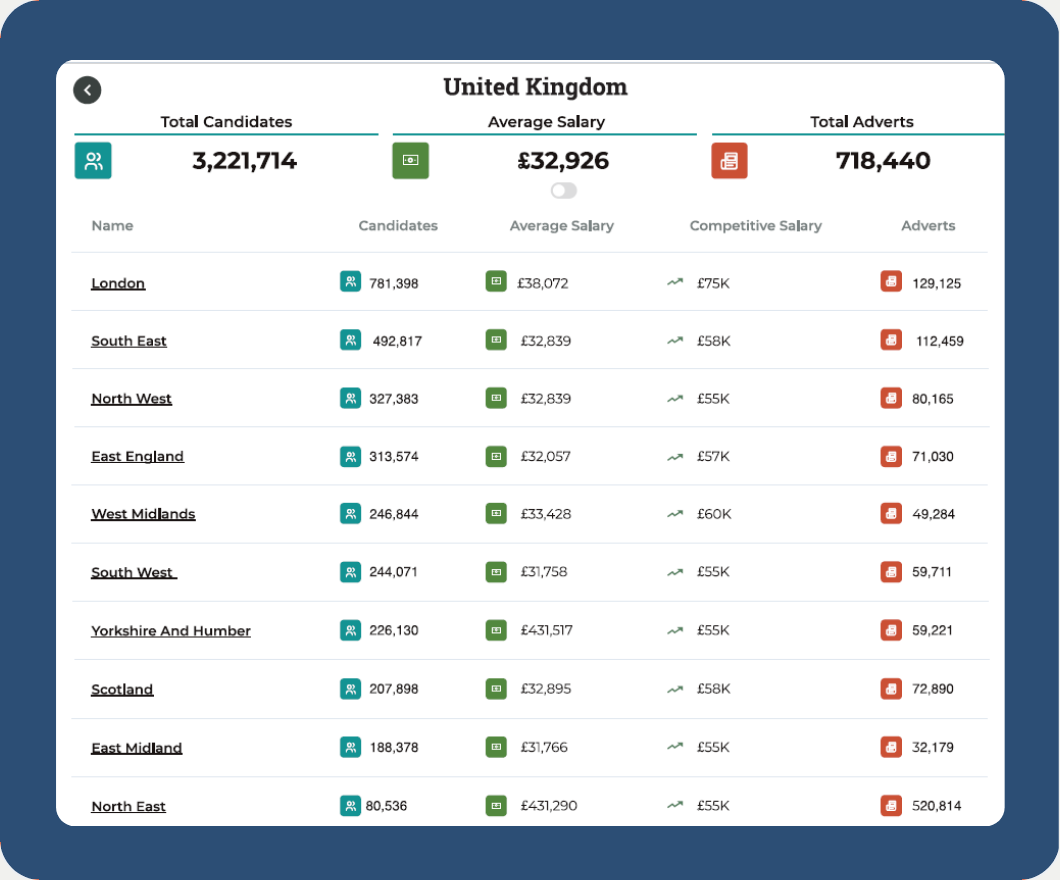Viewport: 1060px width, 880px height.
Task: Click the Total Adverts newspaper icon
Action: point(729,161)
